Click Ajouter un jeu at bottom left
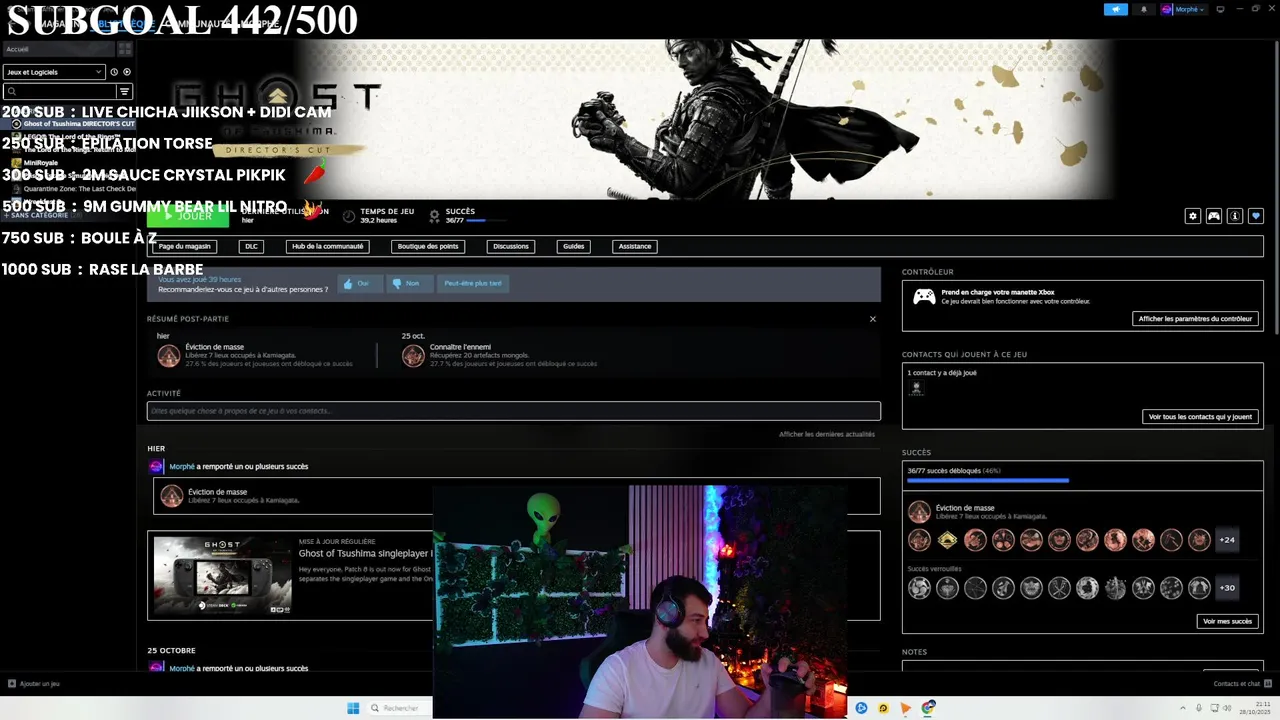Image resolution: width=1280 pixels, height=720 pixels. (34, 684)
